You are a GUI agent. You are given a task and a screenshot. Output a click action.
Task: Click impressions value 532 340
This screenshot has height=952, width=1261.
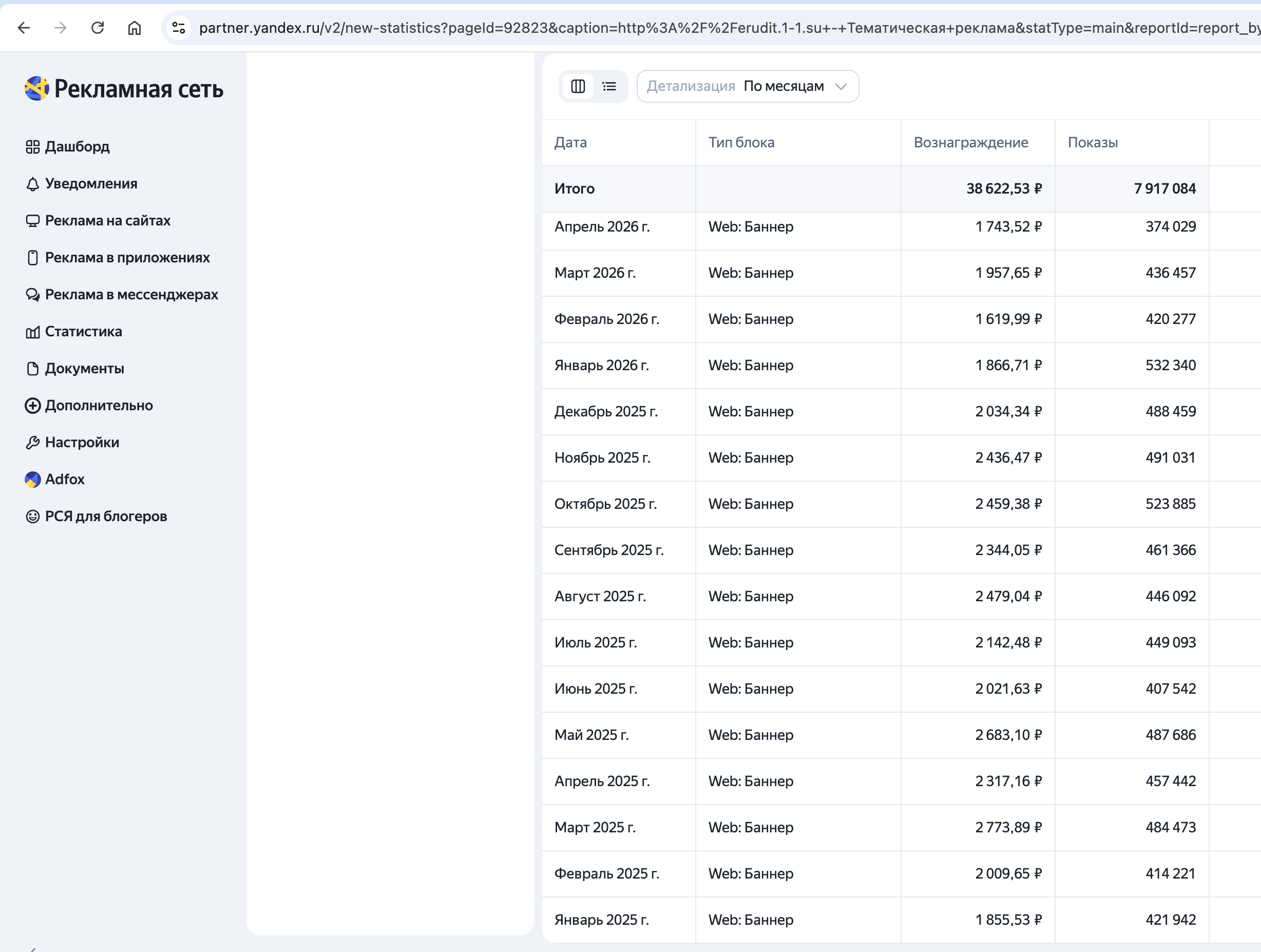point(1170,366)
